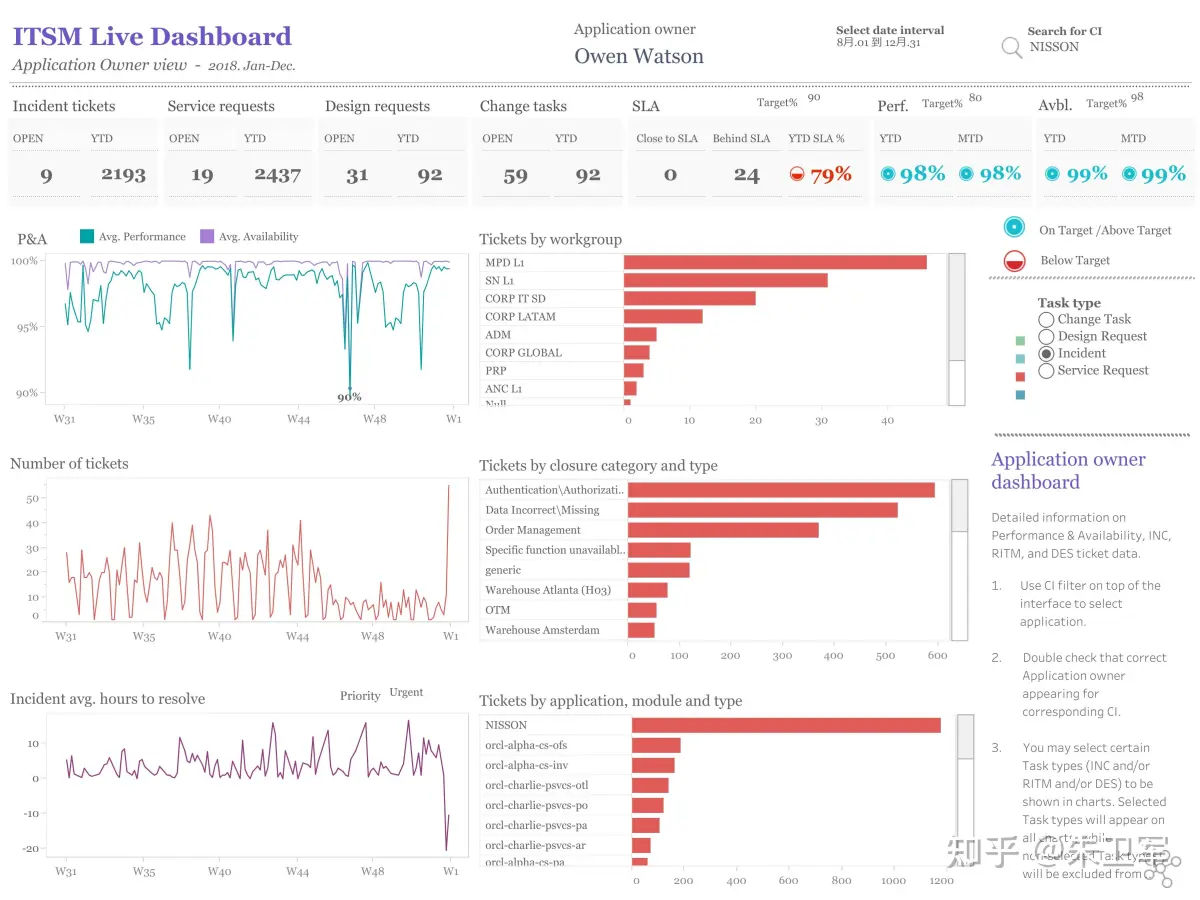This screenshot has width=1200, height=900.
Task: Click the Close to SLA value 0
Action: pos(670,176)
